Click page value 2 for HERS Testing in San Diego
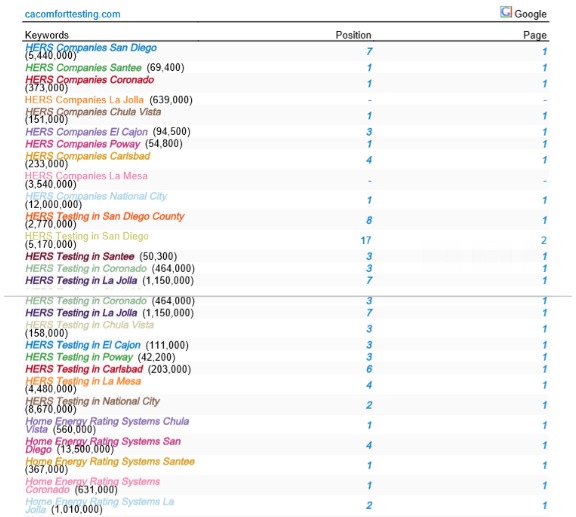This screenshot has height=517, width=576. 544,240
